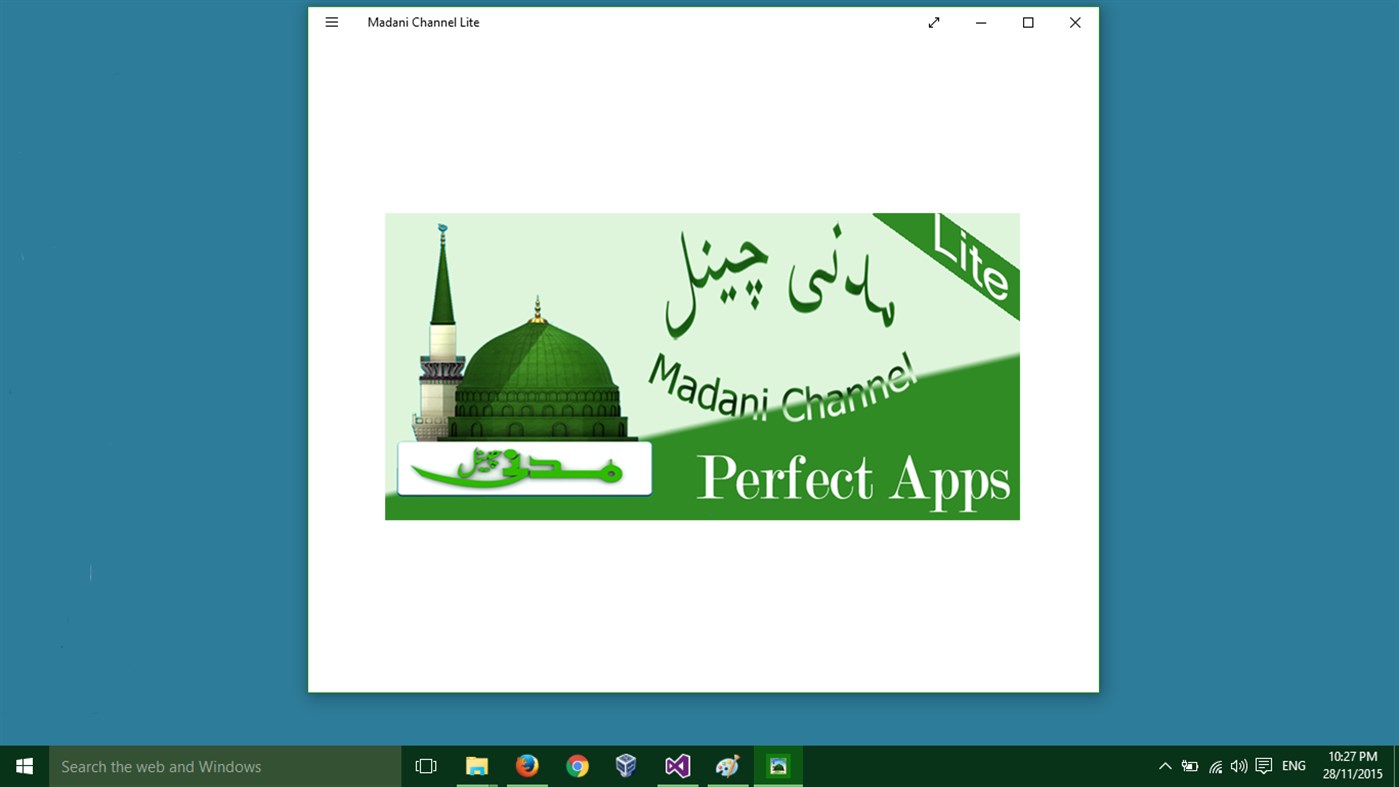This screenshot has height=787, width=1399.
Task: Open the Windows Start menu
Action: point(24,765)
